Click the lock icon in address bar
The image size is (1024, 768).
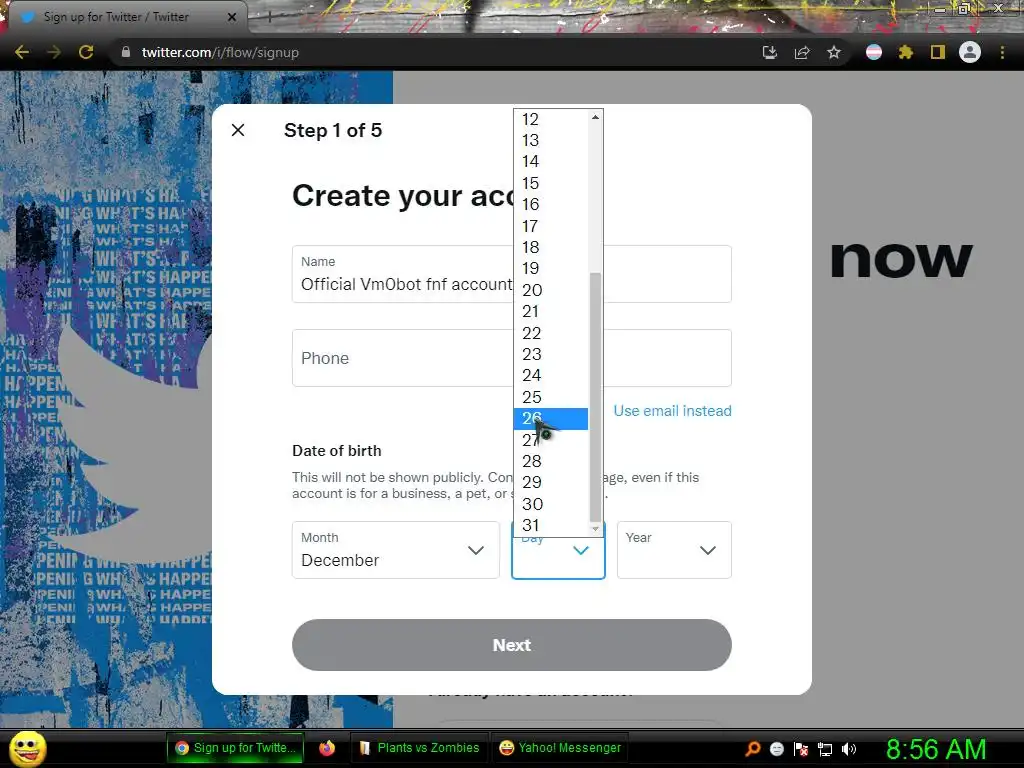pyautogui.click(x=126, y=52)
